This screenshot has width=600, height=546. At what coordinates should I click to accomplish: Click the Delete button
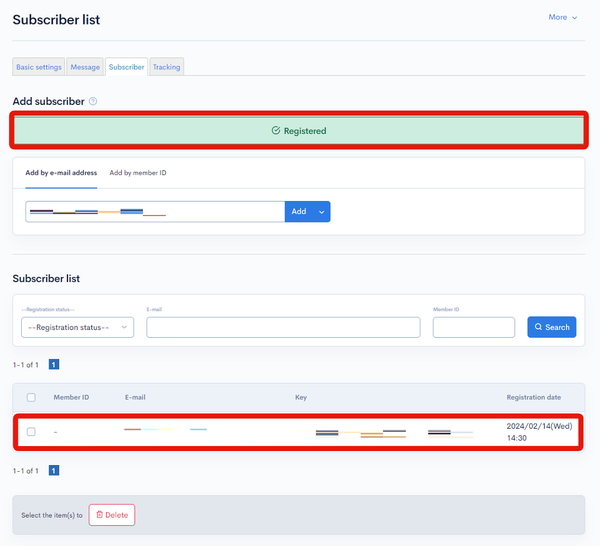112,515
